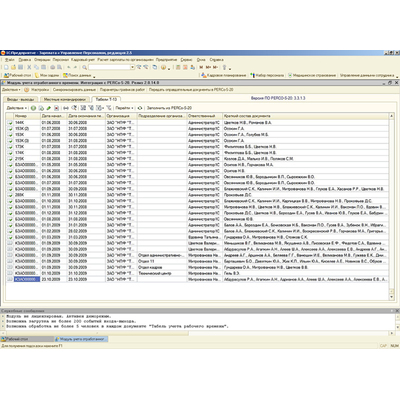The image size is (400, 400).
Task: Switch to the Входы - выходы tab
Action: click(x=21, y=99)
